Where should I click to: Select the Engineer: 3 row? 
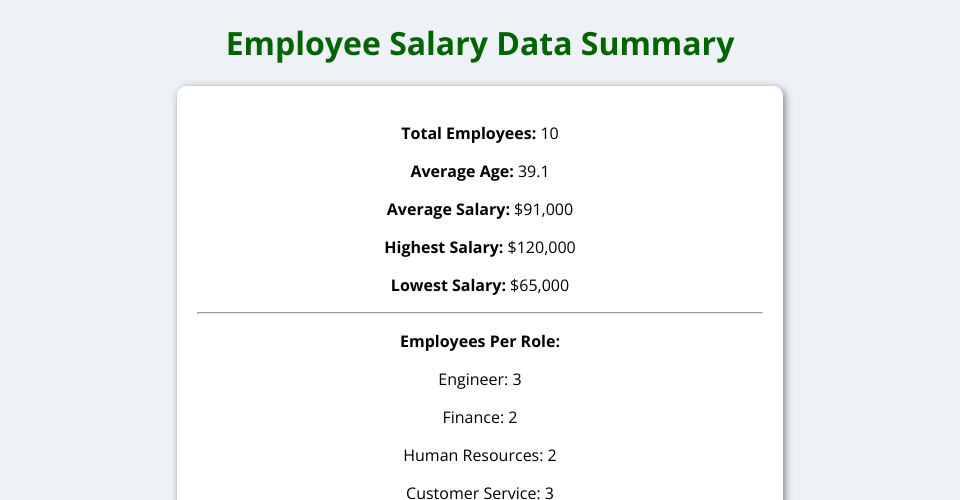[x=480, y=379]
